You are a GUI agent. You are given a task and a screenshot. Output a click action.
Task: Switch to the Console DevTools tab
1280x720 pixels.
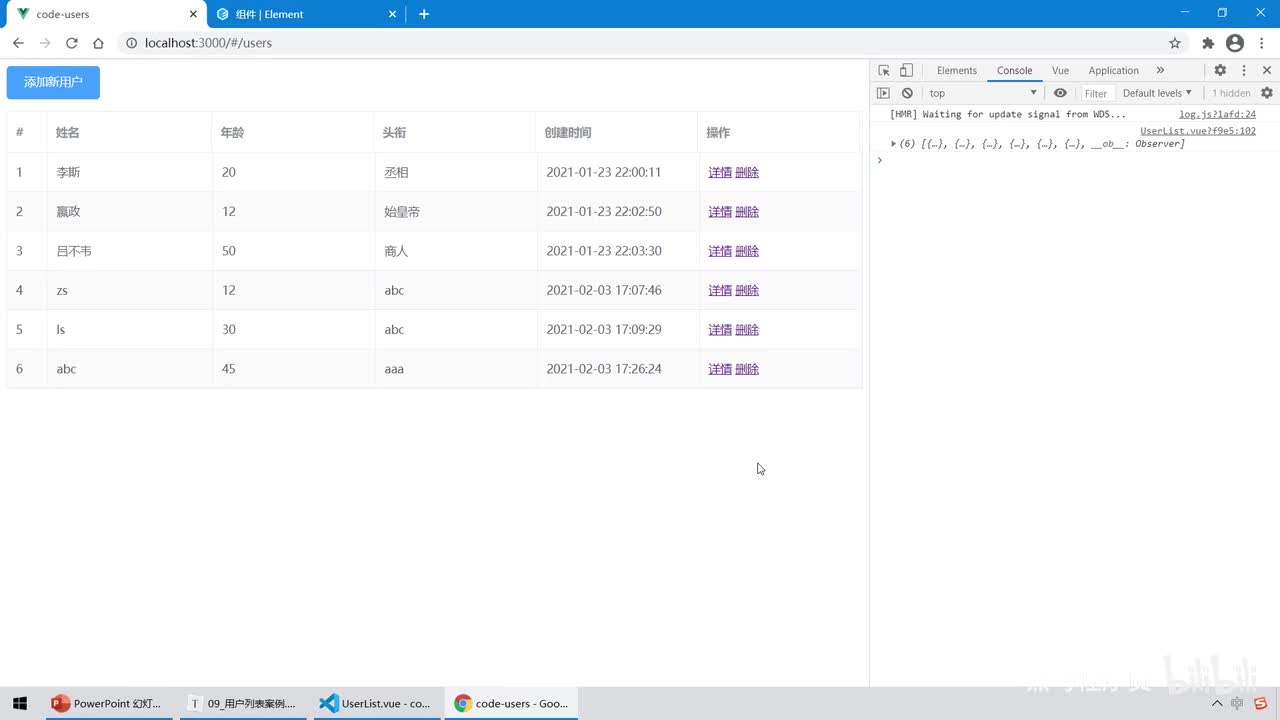click(1014, 70)
